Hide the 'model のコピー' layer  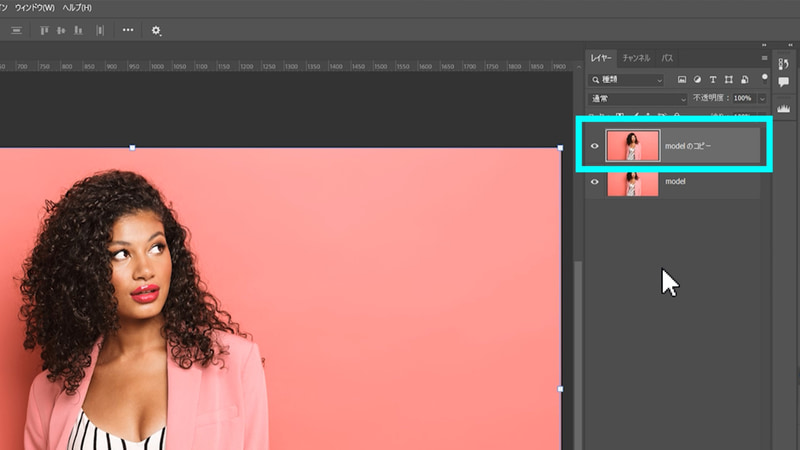click(594, 146)
